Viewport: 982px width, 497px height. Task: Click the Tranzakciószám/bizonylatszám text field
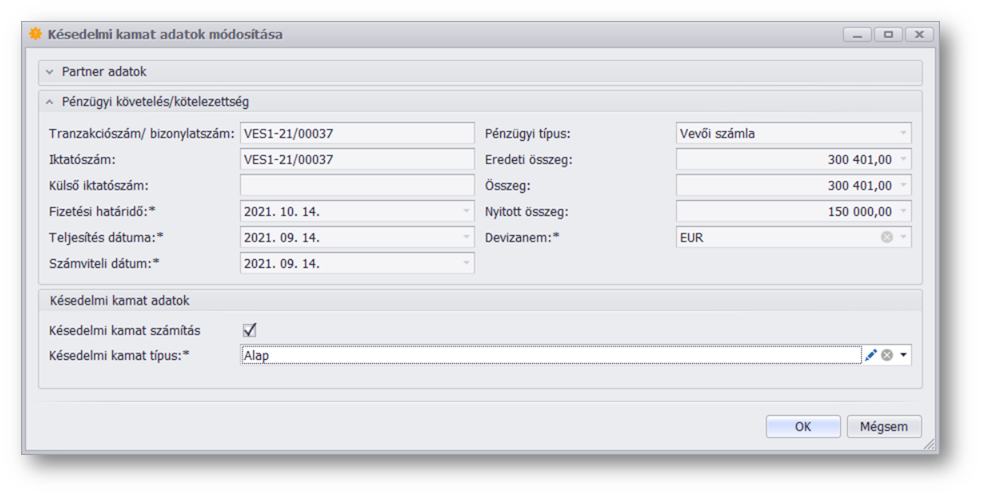[357, 134]
